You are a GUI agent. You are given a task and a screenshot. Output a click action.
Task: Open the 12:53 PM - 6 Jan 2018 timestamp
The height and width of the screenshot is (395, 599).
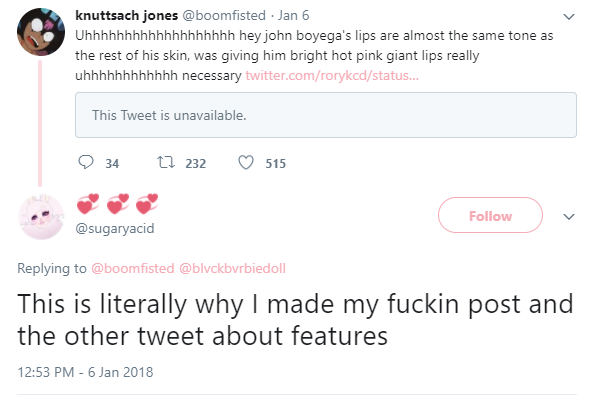(x=85, y=372)
